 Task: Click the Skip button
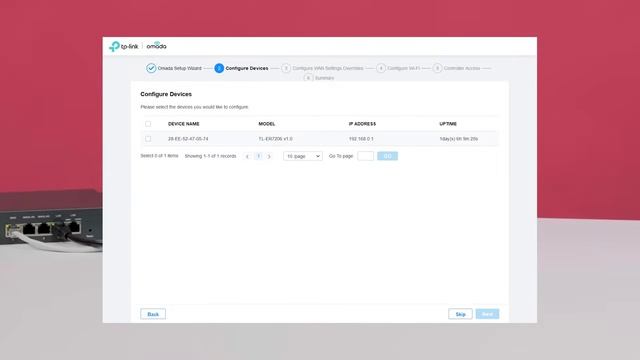[x=460, y=314]
